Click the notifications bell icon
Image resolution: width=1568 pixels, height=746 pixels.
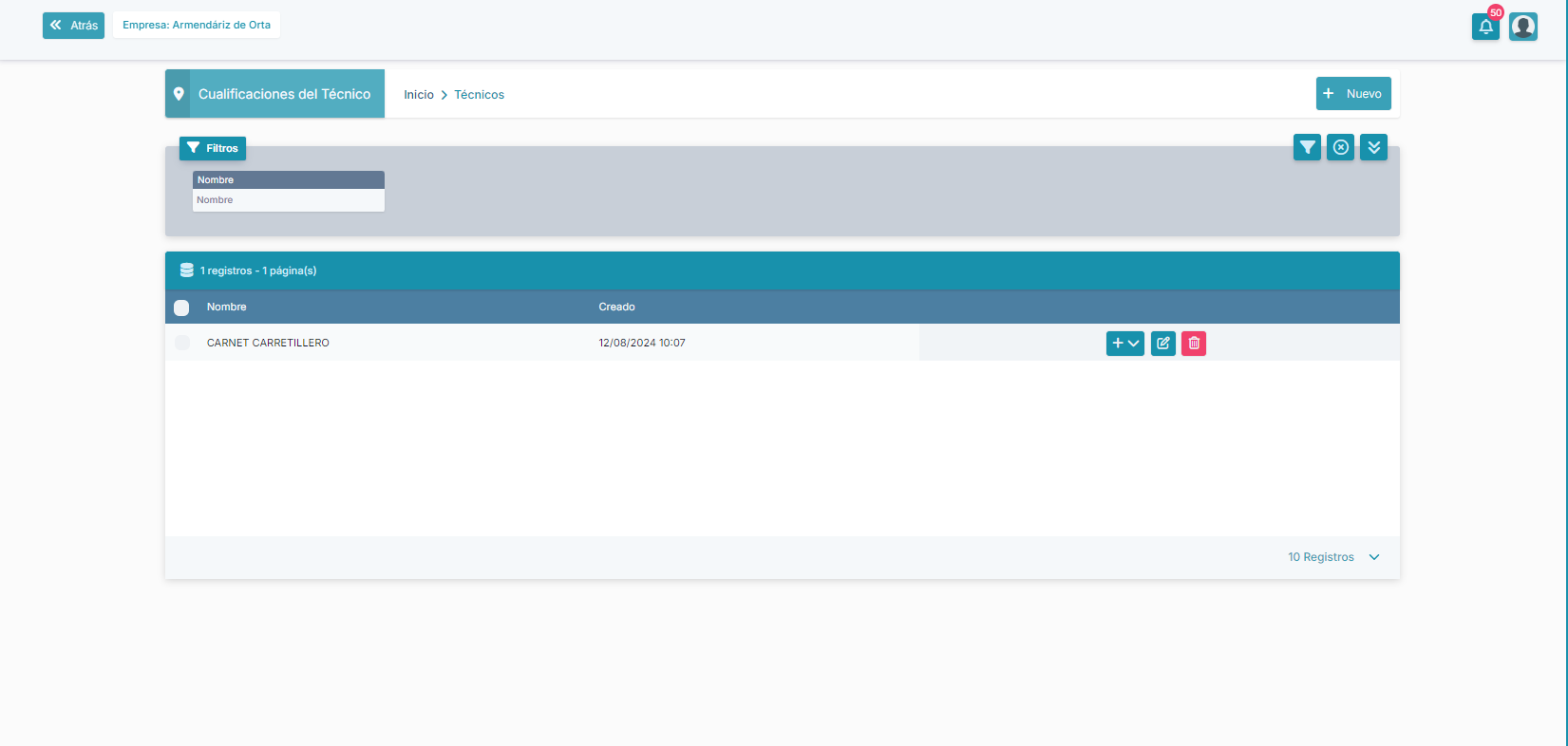[x=1485, y=27]
